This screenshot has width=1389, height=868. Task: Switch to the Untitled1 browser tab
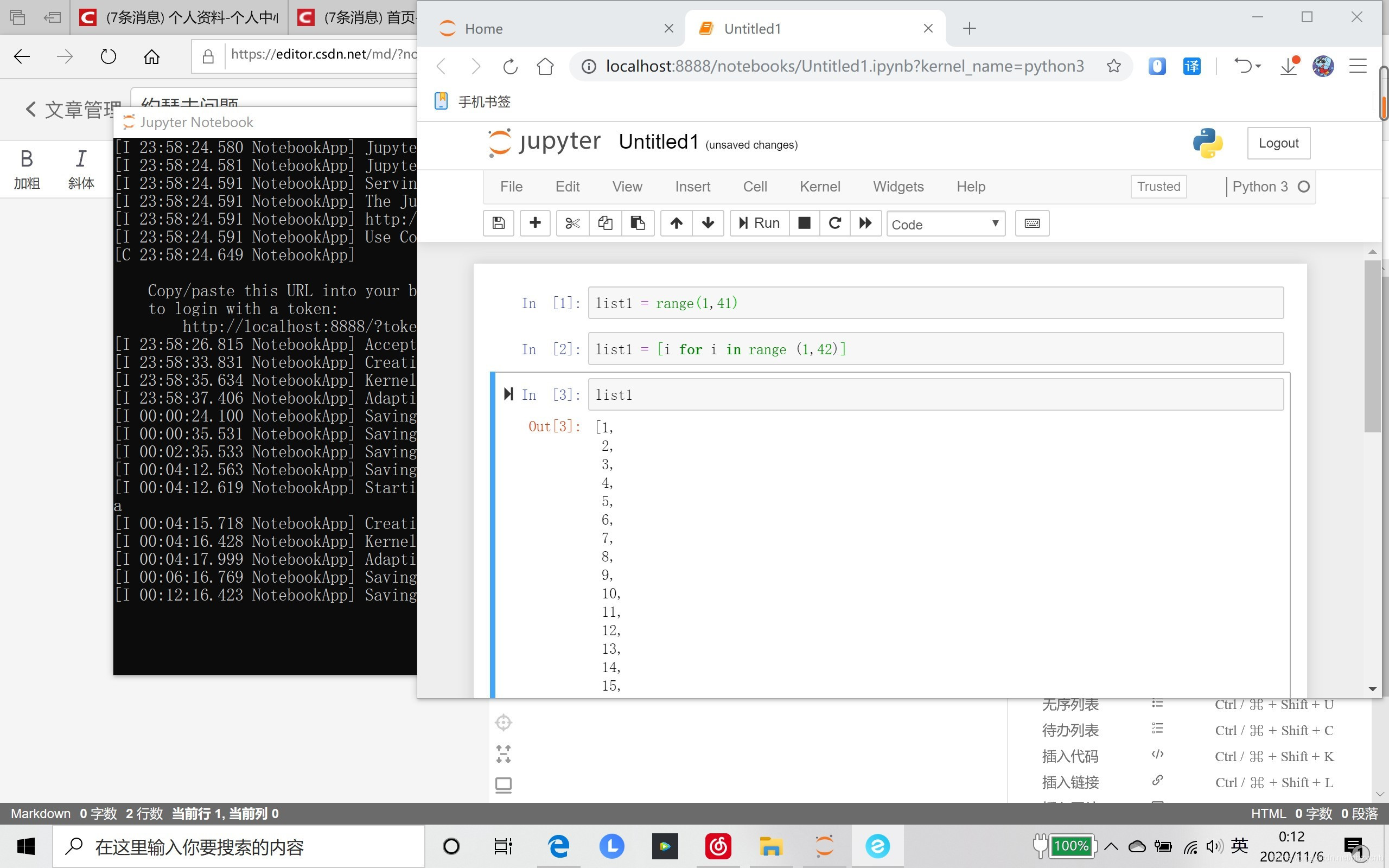click(815, 29)
